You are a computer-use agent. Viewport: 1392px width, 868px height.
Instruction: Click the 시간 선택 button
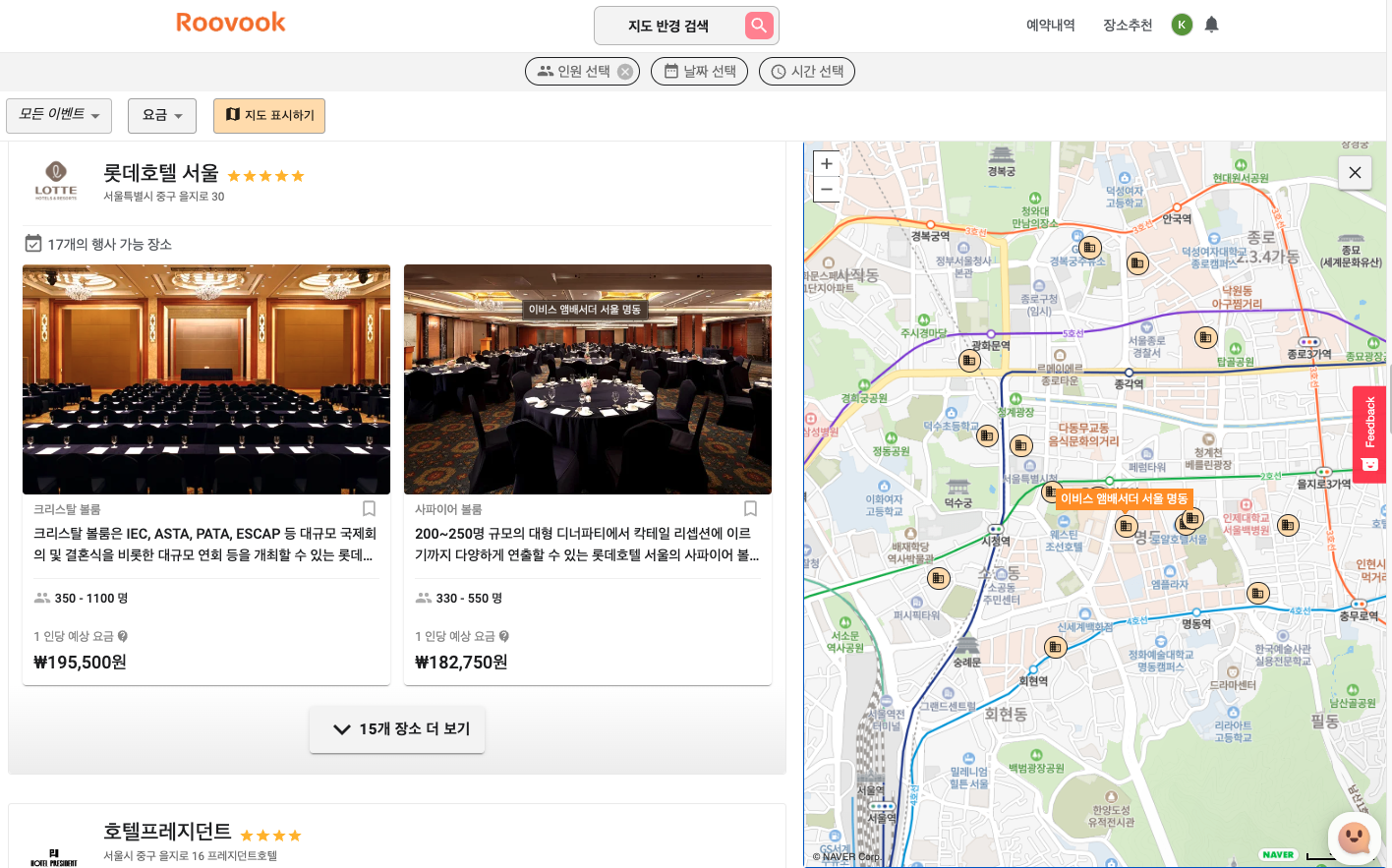807,72
